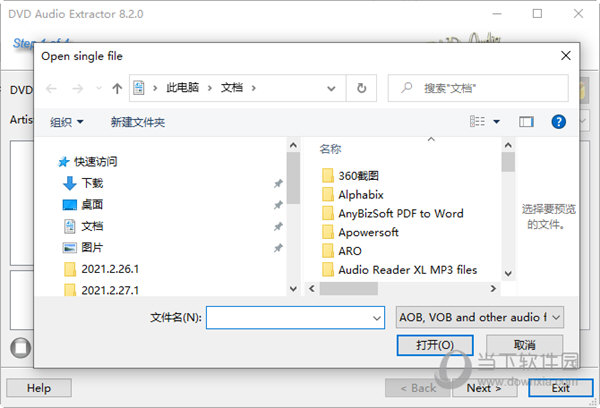Open the 2021.2.26.1 folder
The width and height of the screenshot is (600, 408).
101,269
